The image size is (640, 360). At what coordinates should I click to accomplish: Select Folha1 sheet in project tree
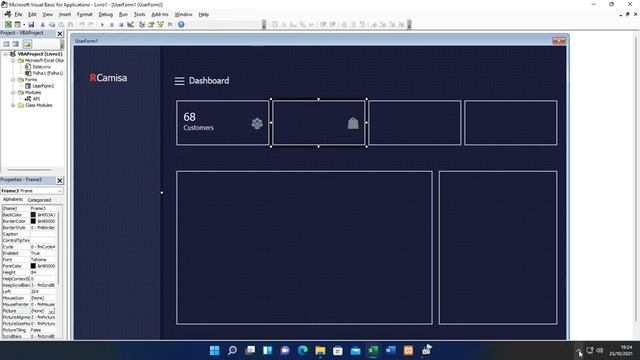[x=48, y=73]
